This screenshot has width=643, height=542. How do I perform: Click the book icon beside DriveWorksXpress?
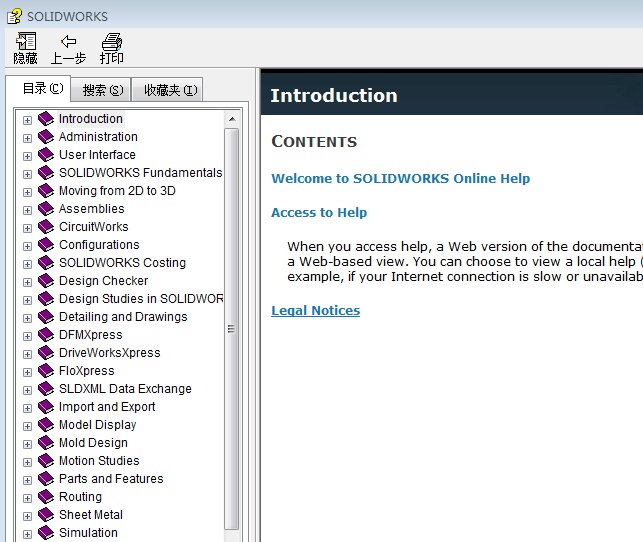point(46,353)
